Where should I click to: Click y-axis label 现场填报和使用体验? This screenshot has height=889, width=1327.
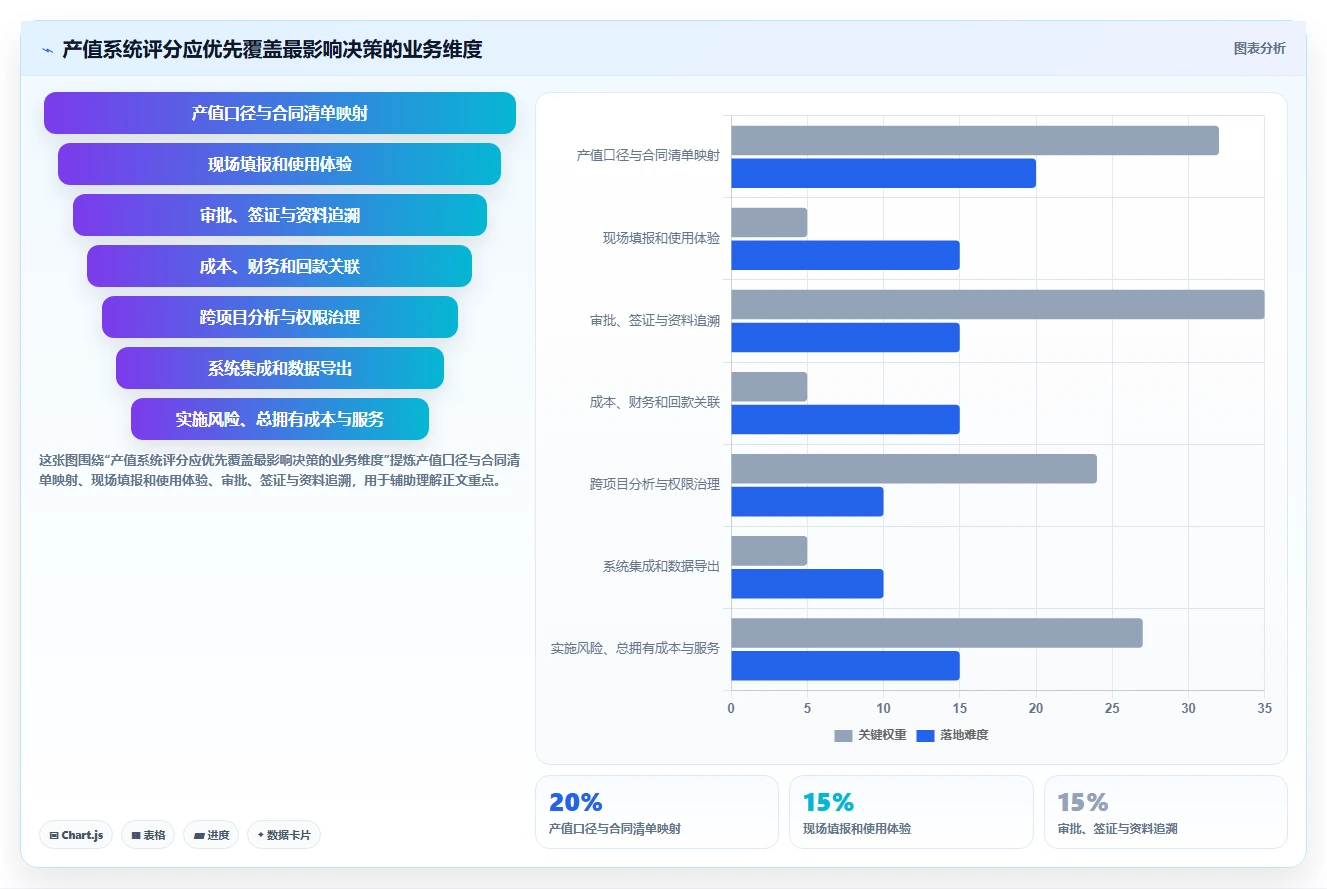661,238
